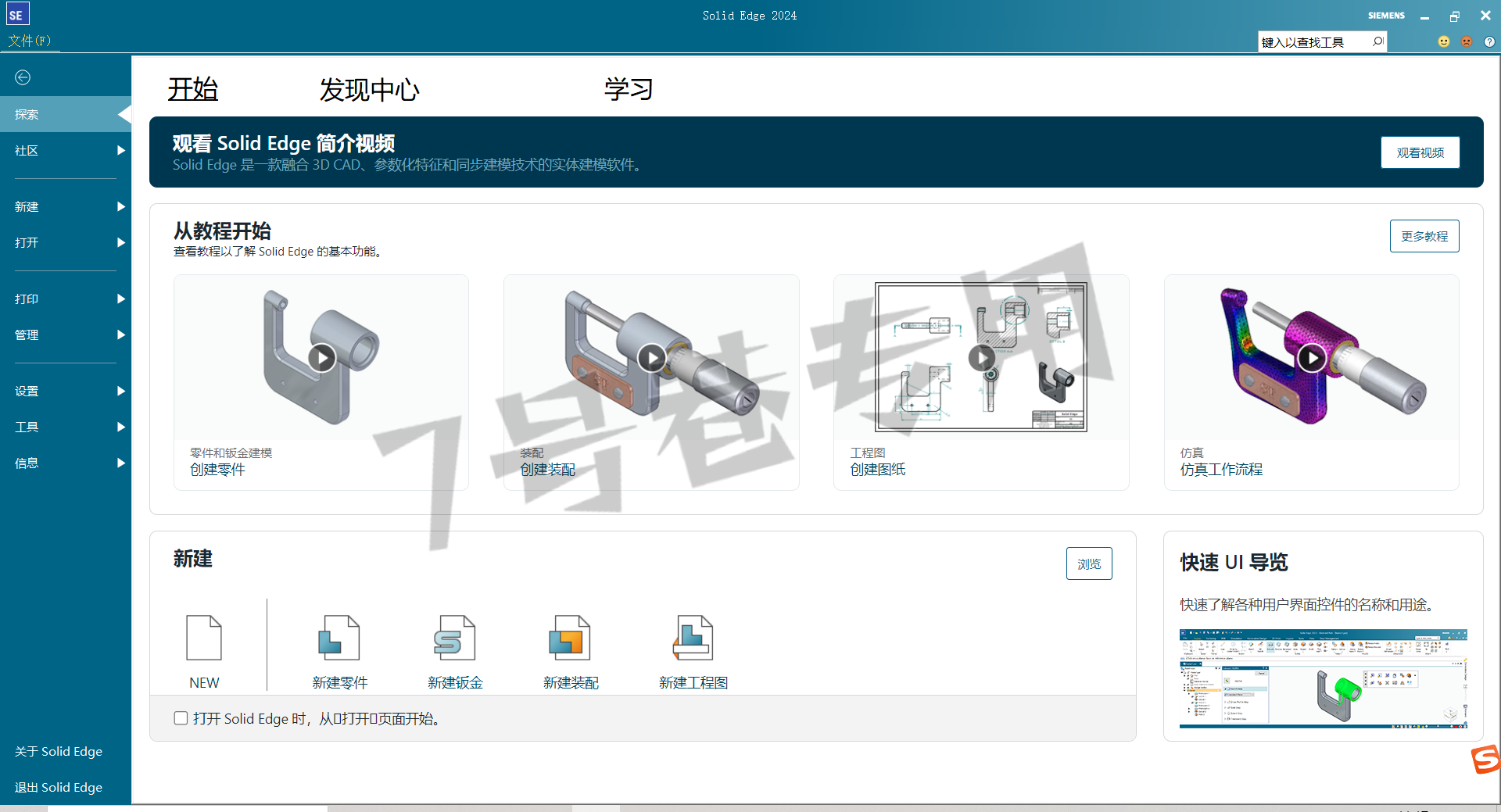Image resolution: width=1501 pixels, height=812 pixels.
Task: Select 探索 in the sidebar
Action: tap(66, 114)
